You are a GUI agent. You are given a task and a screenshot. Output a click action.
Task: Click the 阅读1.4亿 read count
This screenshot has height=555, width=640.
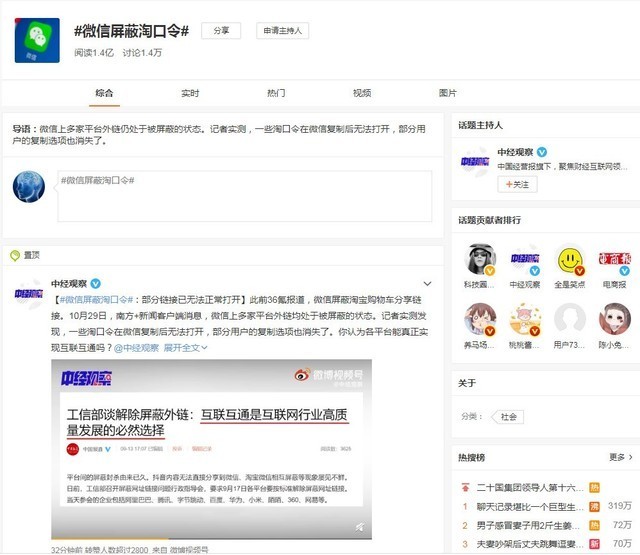pos(94,53)
